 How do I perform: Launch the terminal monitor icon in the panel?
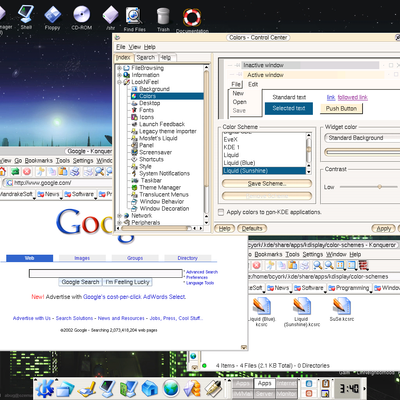[107, 388]
